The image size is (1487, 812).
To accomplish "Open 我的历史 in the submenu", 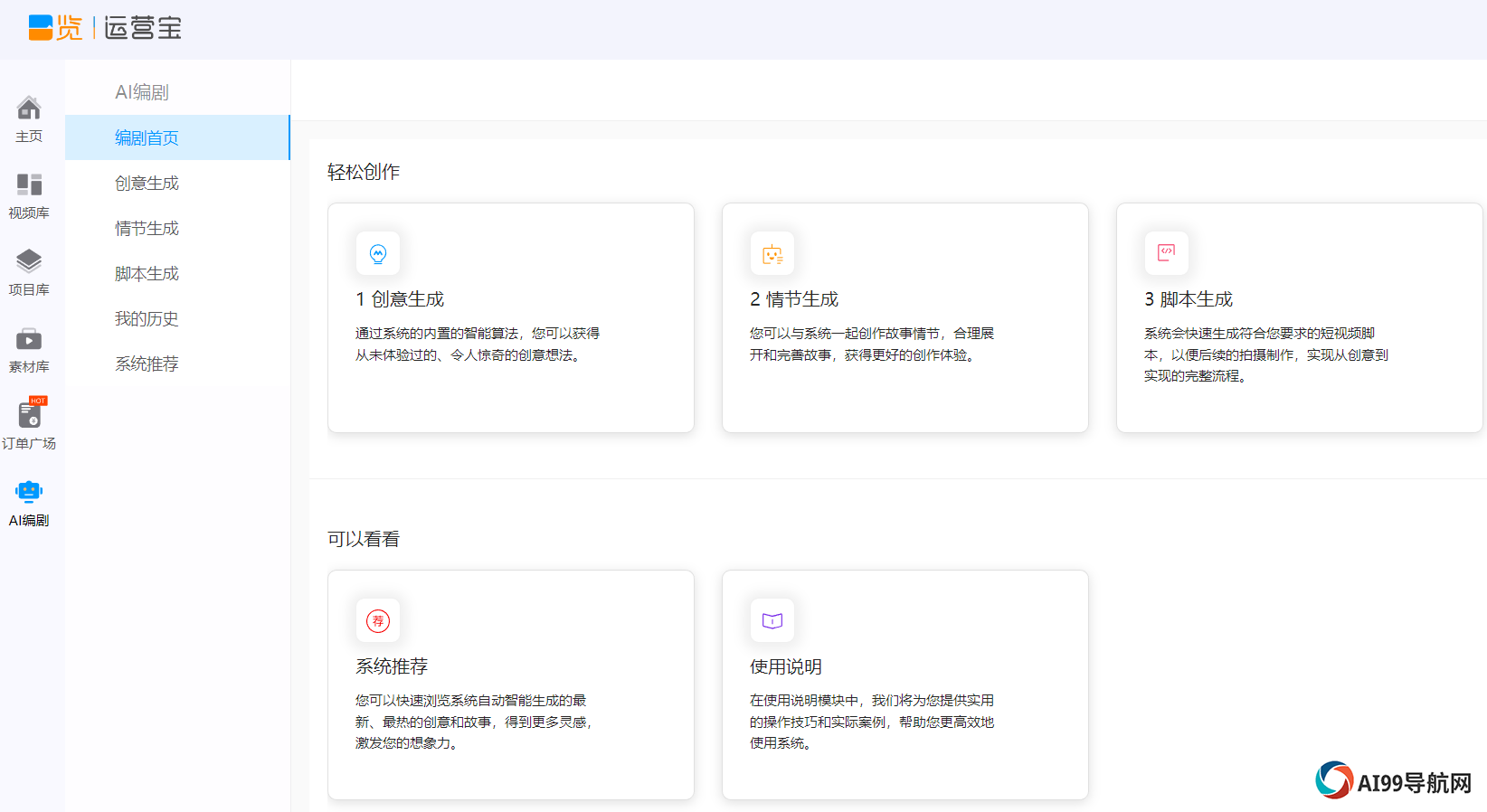I will click(177, 318).
